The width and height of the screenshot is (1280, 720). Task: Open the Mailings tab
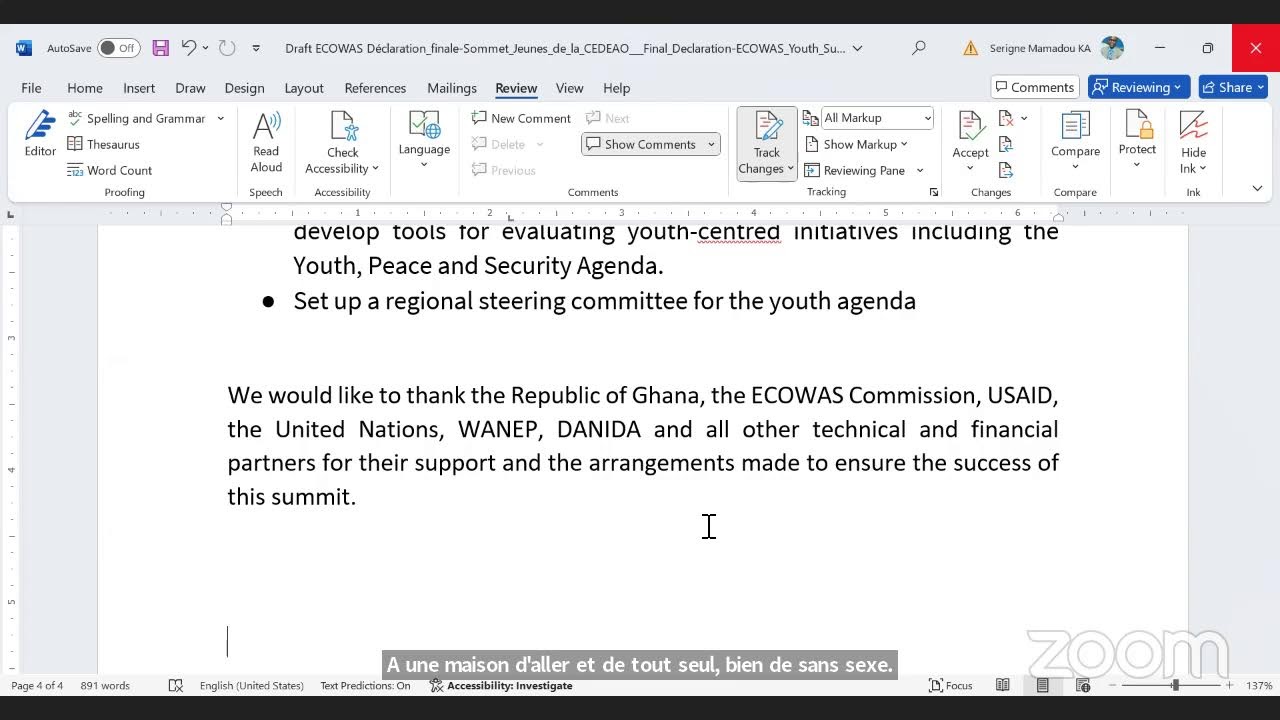452,88
